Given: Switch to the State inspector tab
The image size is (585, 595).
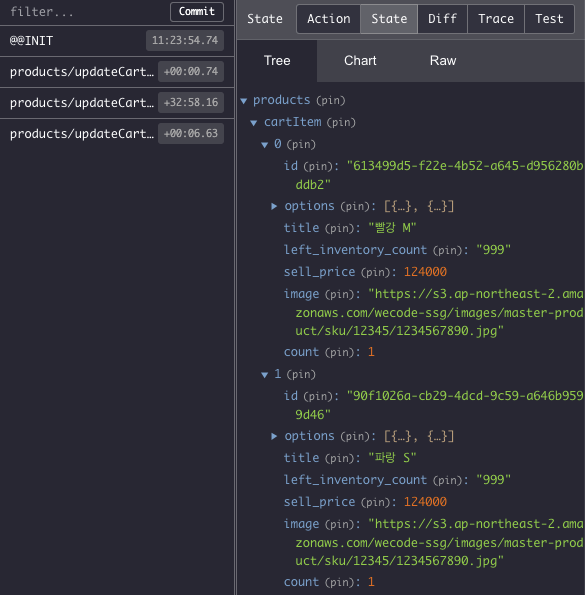Looking at the screenshot, I should click(x=389, y=19).
